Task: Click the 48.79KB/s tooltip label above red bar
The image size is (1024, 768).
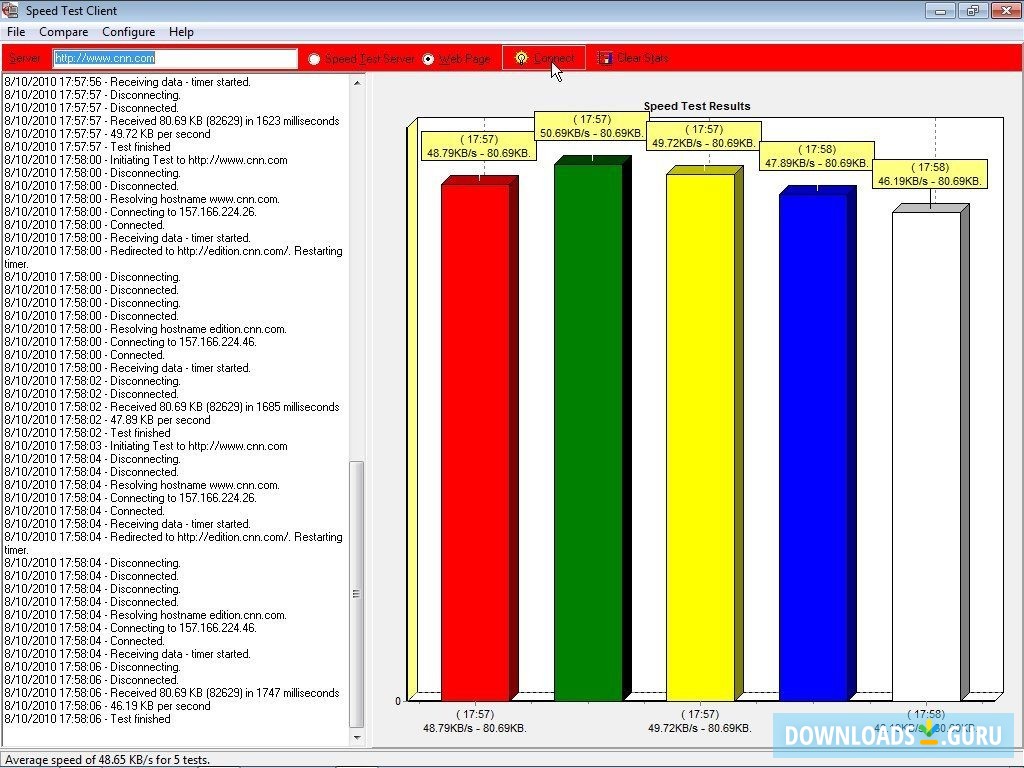Action: 479,146
